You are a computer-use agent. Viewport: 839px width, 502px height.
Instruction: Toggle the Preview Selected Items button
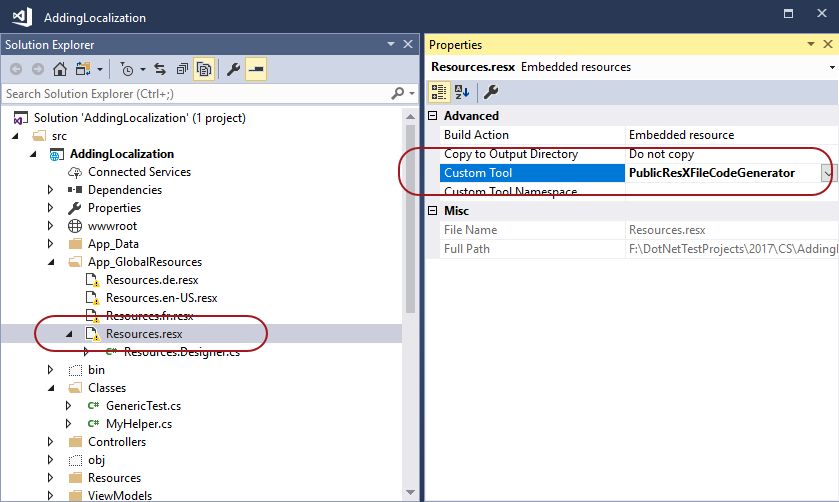pyautogui.click(x=256, y=69)
